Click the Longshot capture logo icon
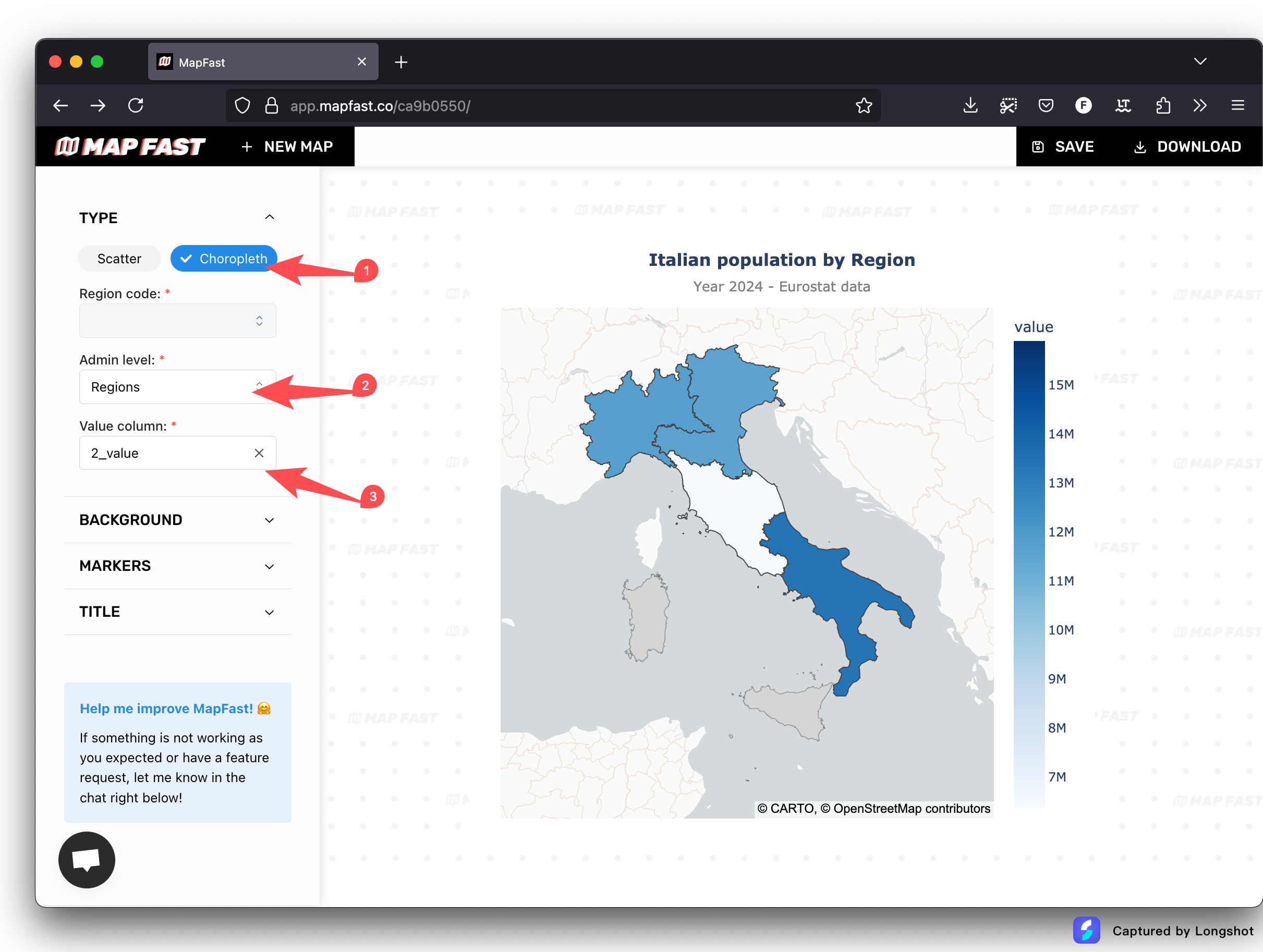1263x952 pixels. pos(1086,930)
